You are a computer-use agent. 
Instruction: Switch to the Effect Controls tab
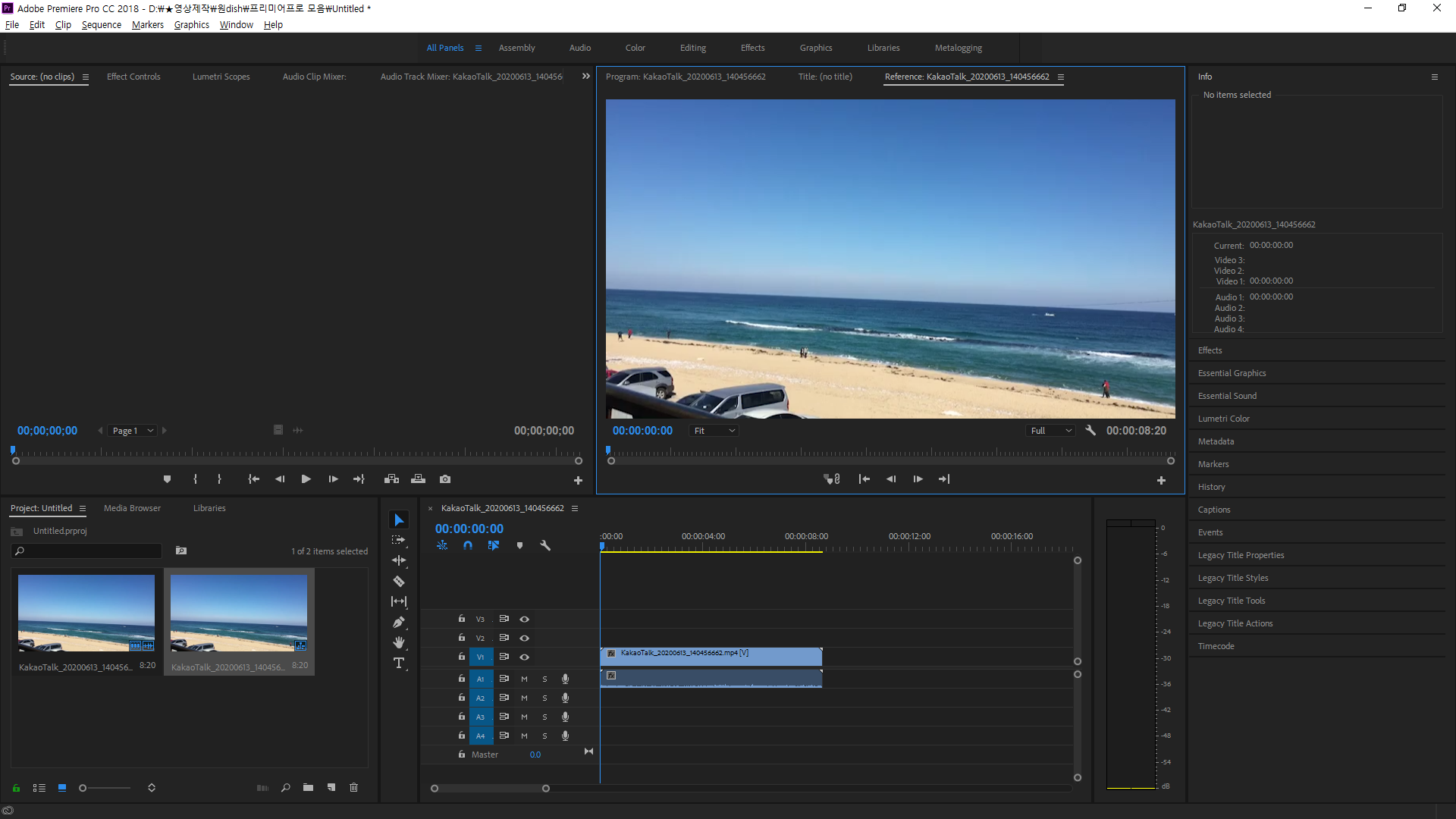click(x=133, y=77)
